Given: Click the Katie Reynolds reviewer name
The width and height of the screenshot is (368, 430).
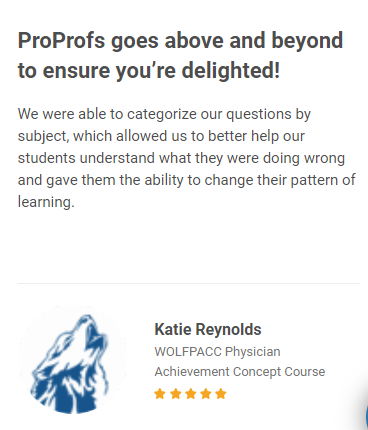Looking at the screenshot, I should tap(208, 330).
